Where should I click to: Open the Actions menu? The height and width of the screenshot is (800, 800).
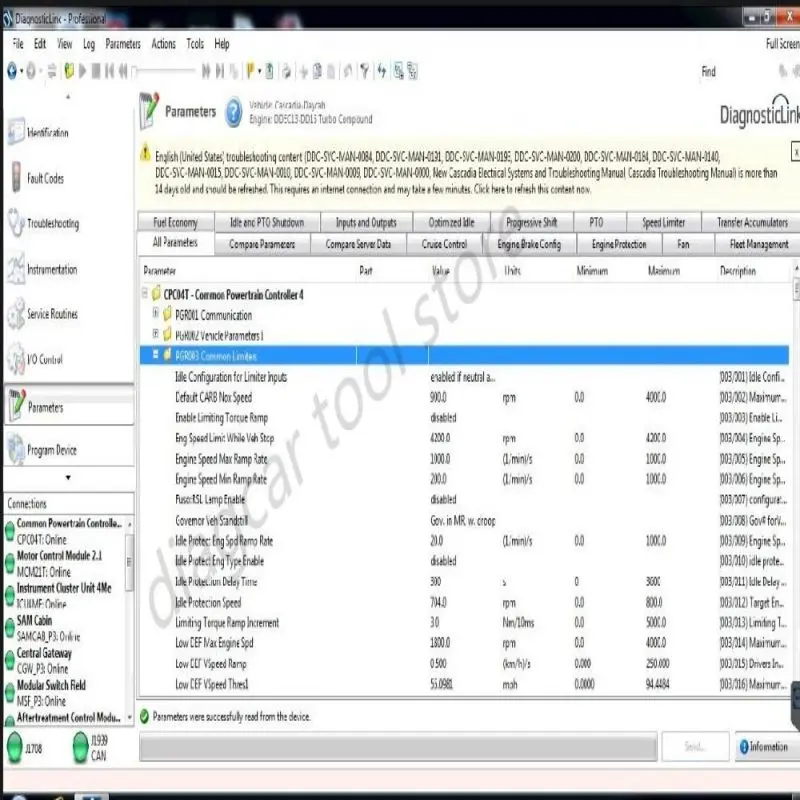tap(163, 44)
